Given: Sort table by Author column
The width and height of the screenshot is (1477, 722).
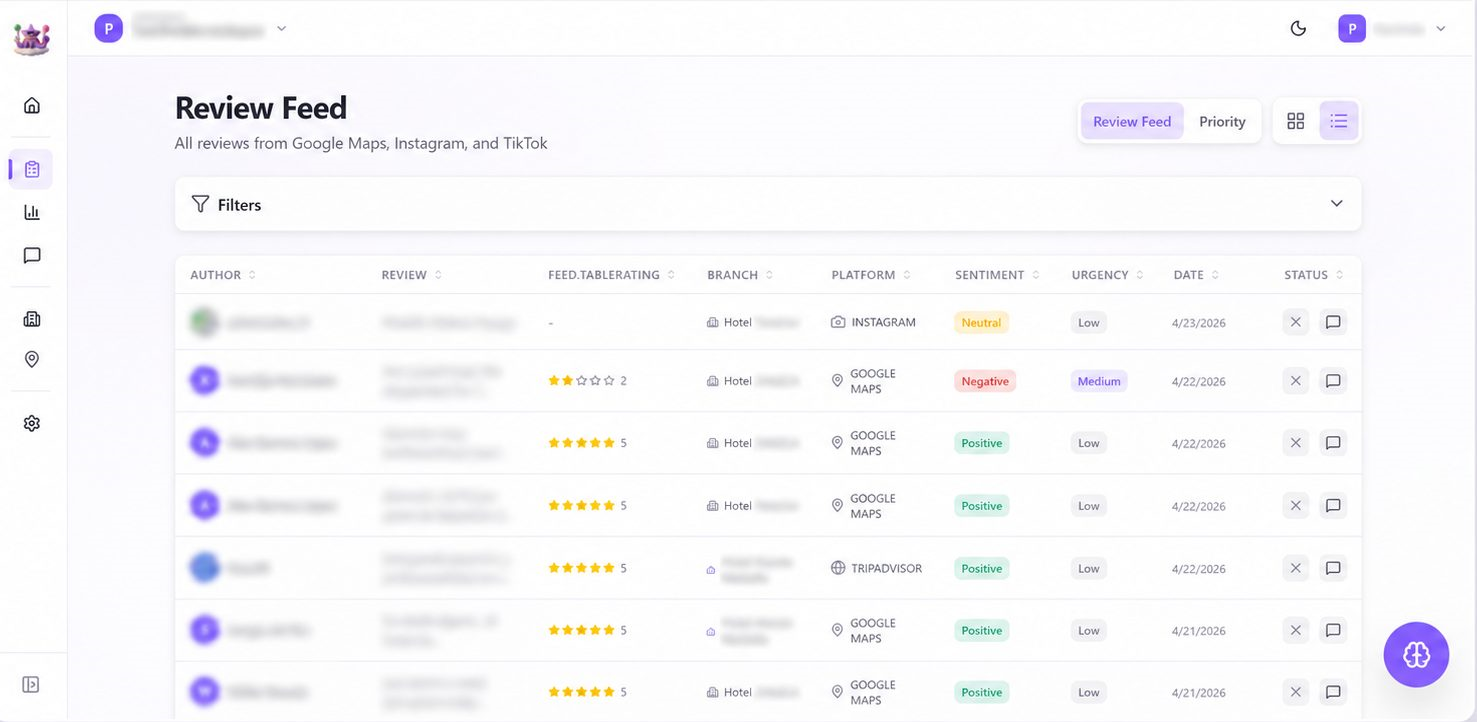Looking at the screenshot, I should (223, 275).
